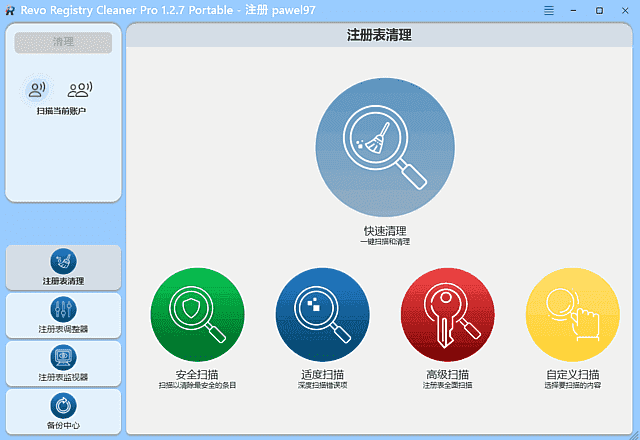The height and width of the screenshot is (440, 640).
Task: Close the Revo Registry Cleaner window
Action: pos(625,11)
